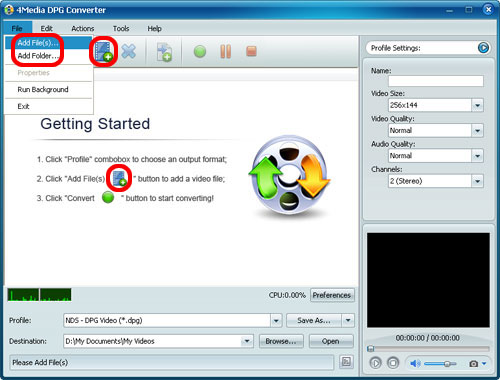Click the Remove (blue X) toolbar icon

click(128, 52)
